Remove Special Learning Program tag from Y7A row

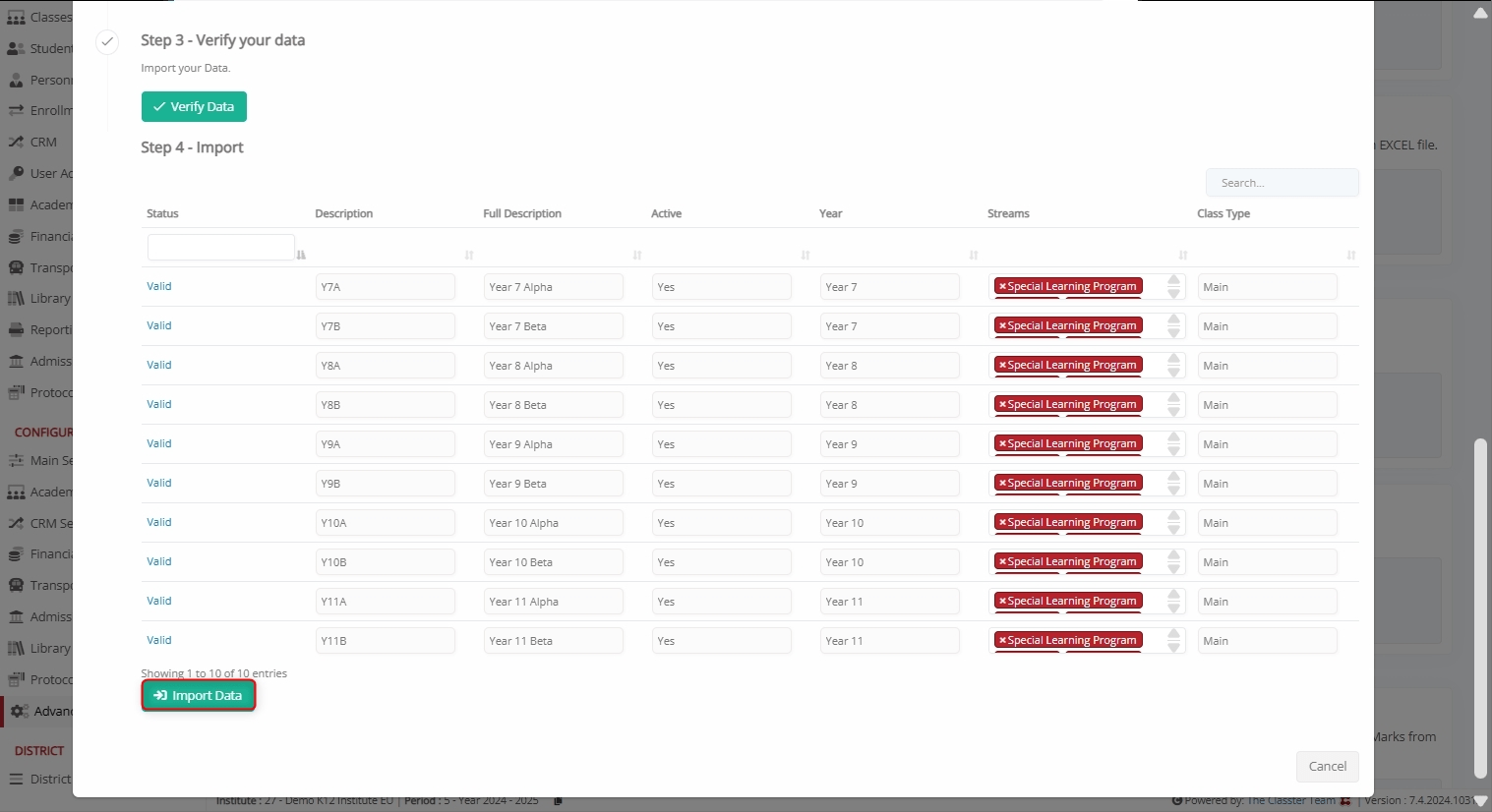[1002, 287]
